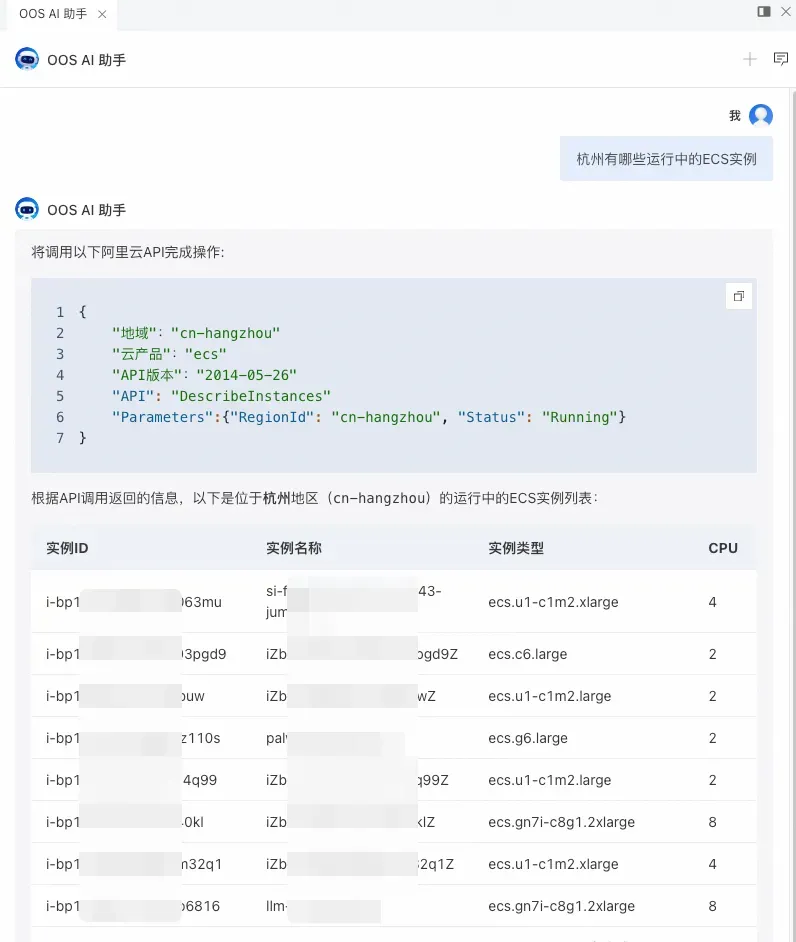Image resolution: width=796 pixels, height=942 pixels.
Task: Click ecs.u1-c1m2.xlarge in the 63mu row
Action: click(x=553, y=602)
